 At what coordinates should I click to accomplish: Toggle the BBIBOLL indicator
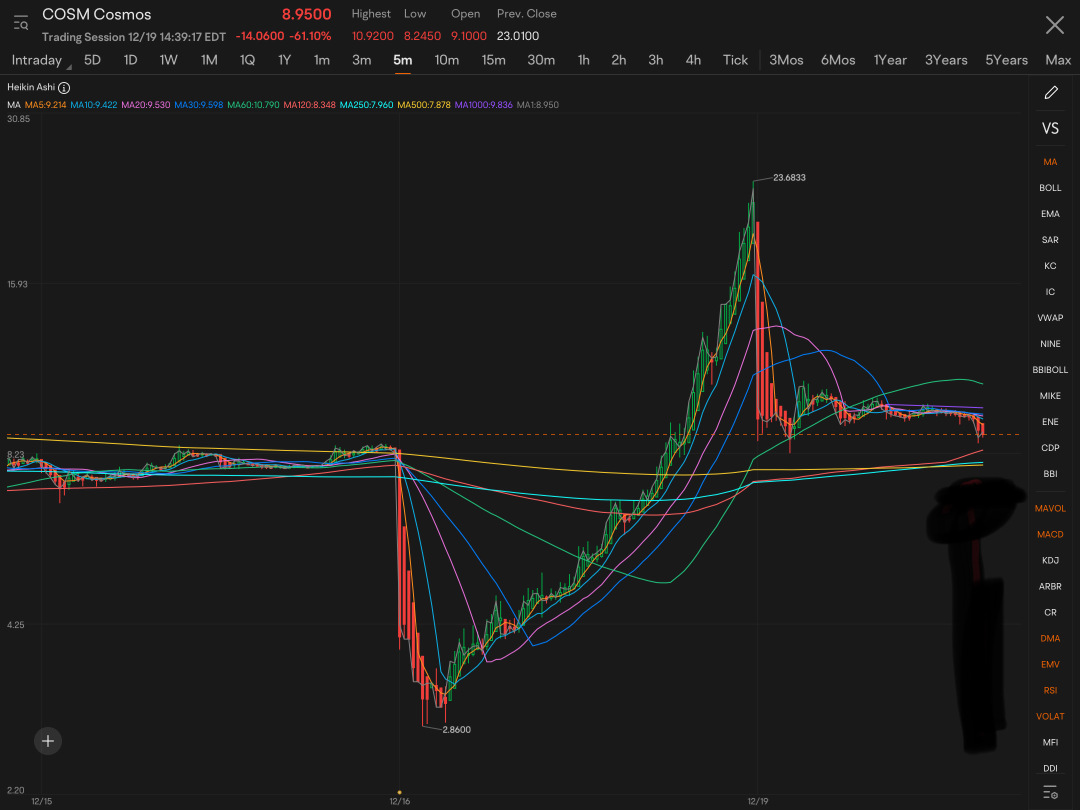[x=1050, y=370]
